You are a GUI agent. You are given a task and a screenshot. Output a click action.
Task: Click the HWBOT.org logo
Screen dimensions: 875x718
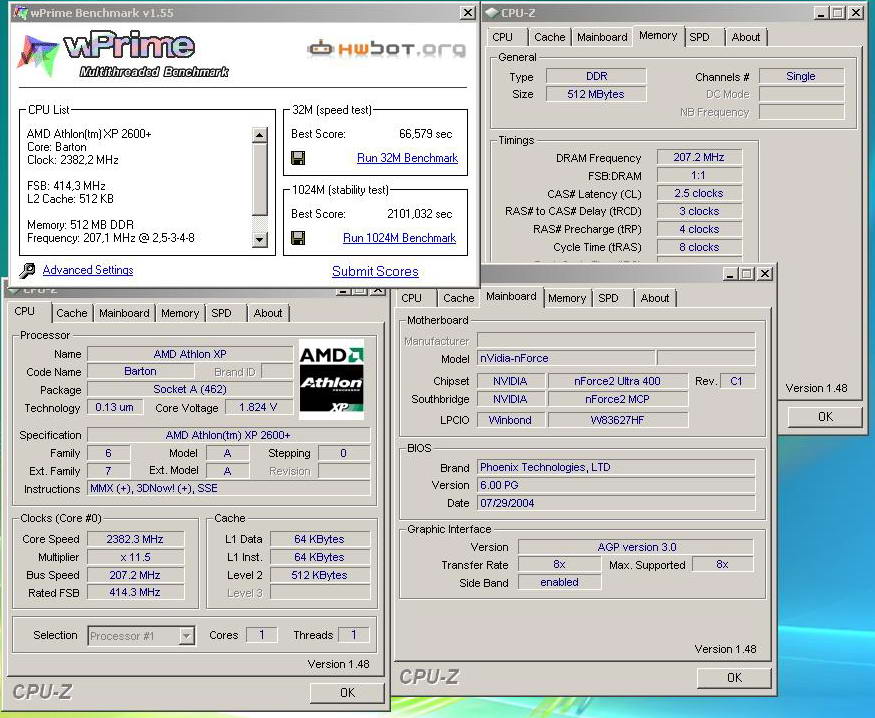coord(386,49)
